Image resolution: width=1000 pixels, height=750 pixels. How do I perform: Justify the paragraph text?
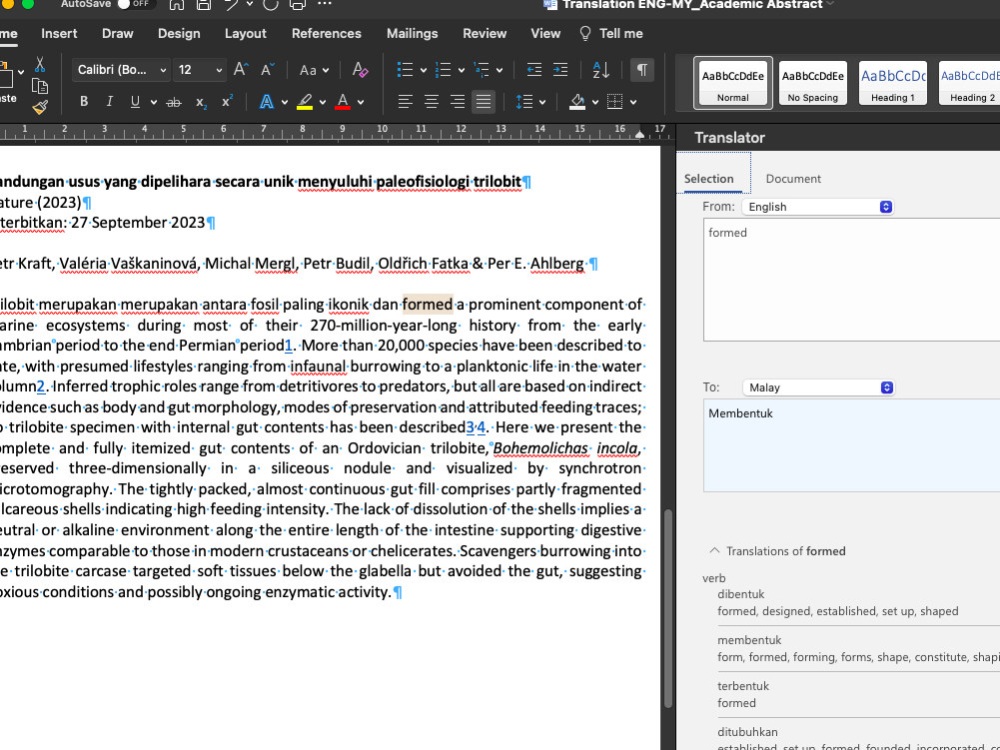(483, 102)
